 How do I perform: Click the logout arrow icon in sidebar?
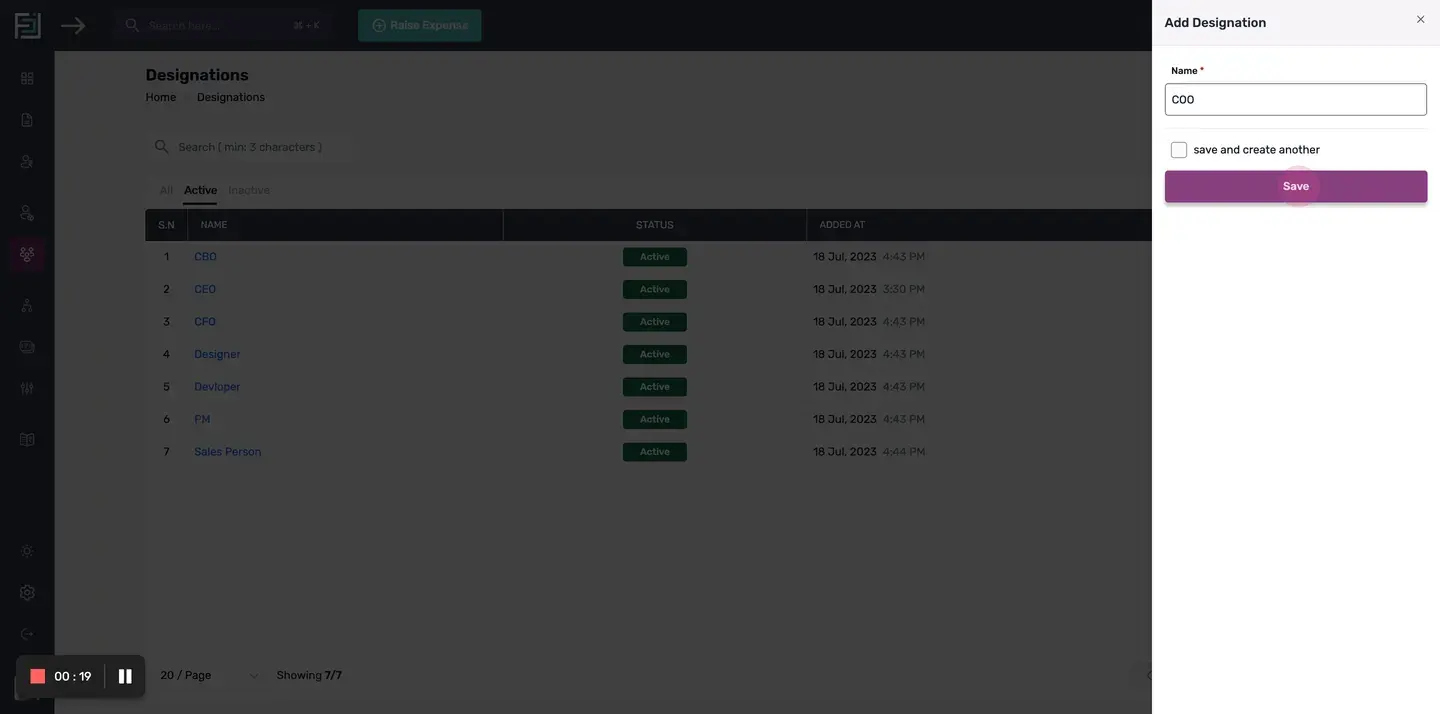pos(27,634)
